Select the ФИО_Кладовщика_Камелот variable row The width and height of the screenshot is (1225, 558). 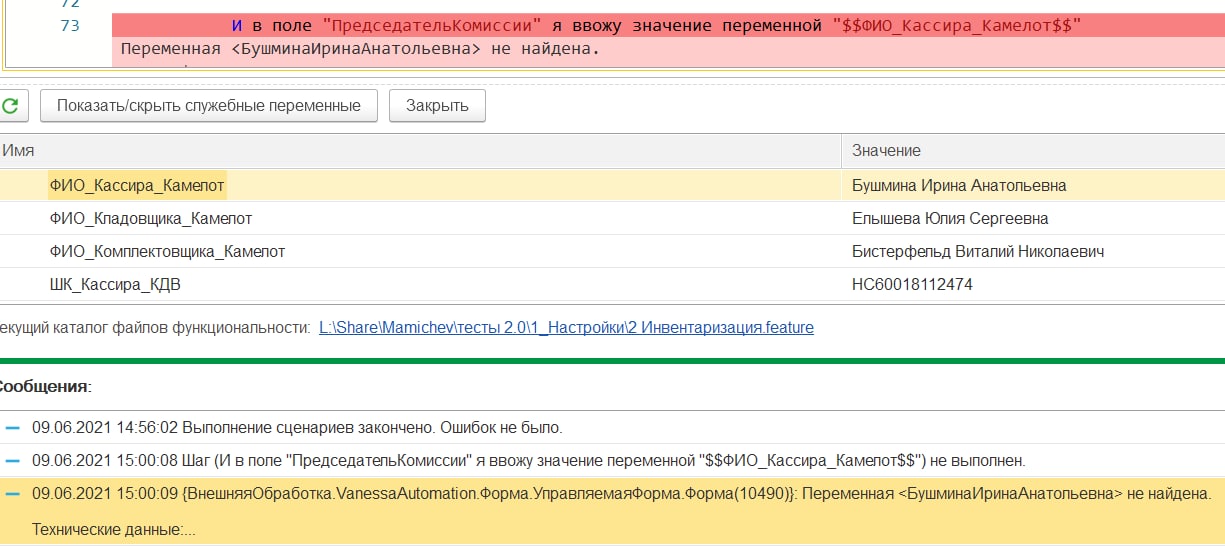coord(150,218)
